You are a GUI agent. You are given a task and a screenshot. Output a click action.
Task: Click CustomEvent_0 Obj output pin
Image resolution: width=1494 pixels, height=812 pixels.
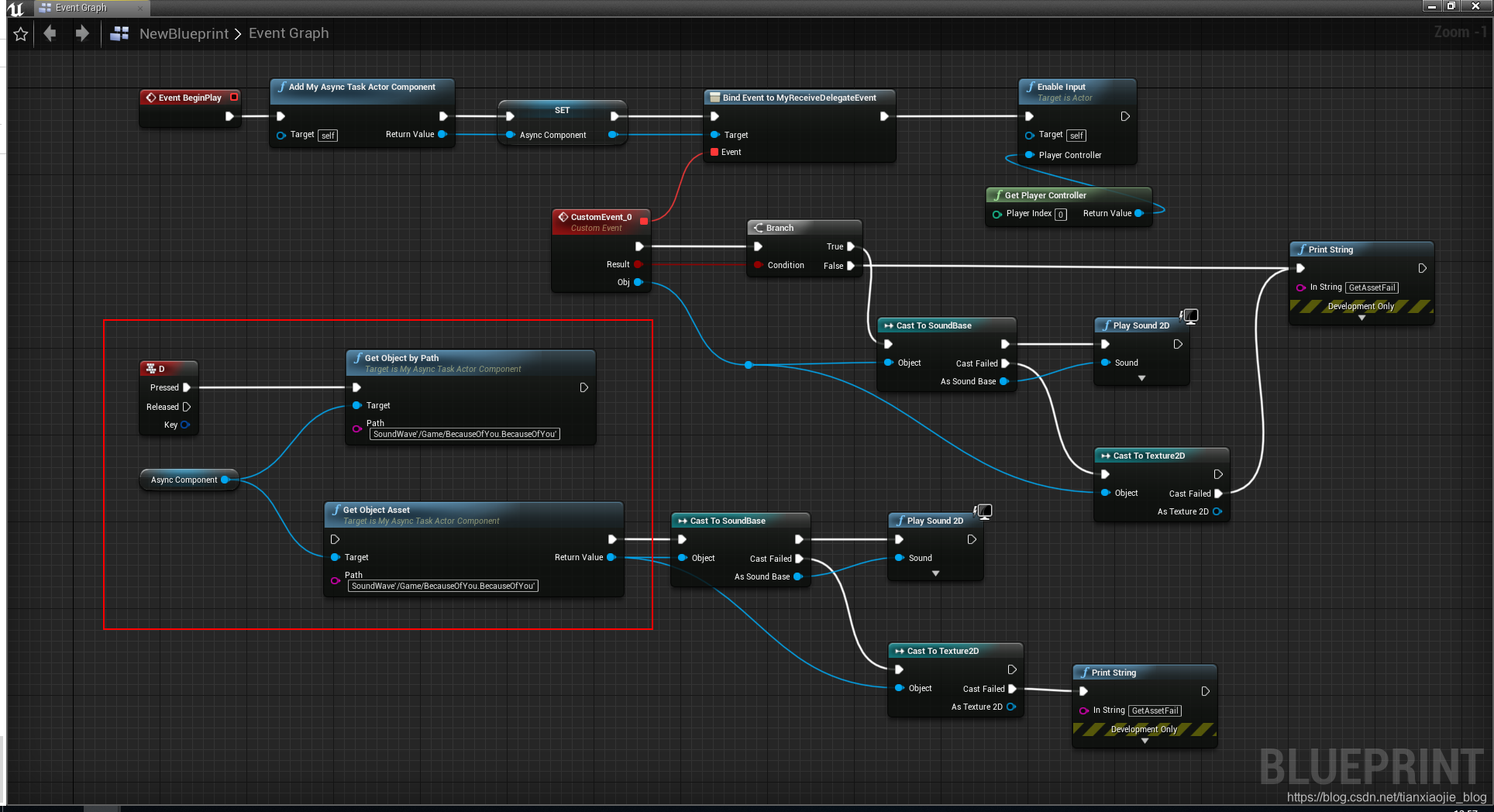coord(639,282)
